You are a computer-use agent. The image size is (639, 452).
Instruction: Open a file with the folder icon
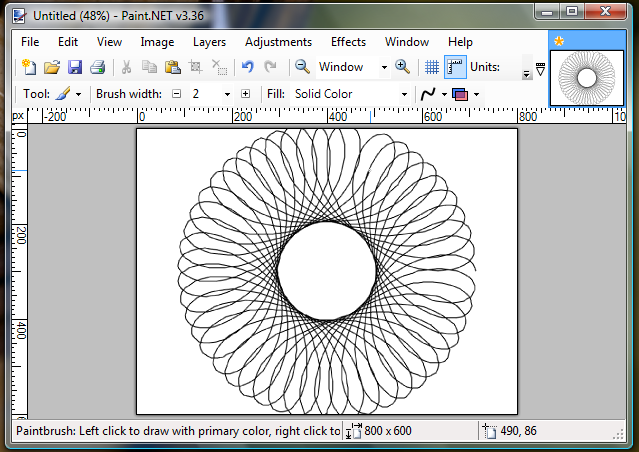tap(52, 67)
